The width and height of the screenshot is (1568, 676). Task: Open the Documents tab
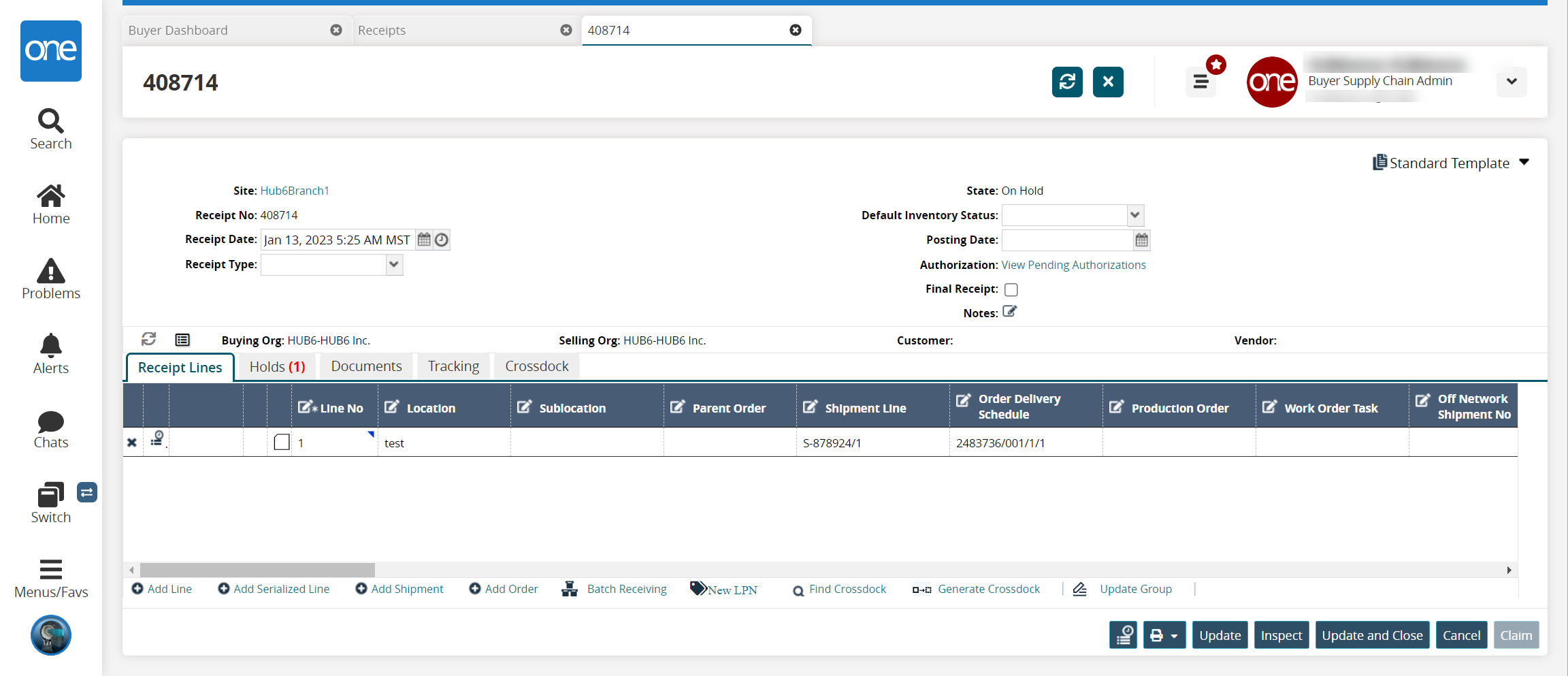click(367, 366)
